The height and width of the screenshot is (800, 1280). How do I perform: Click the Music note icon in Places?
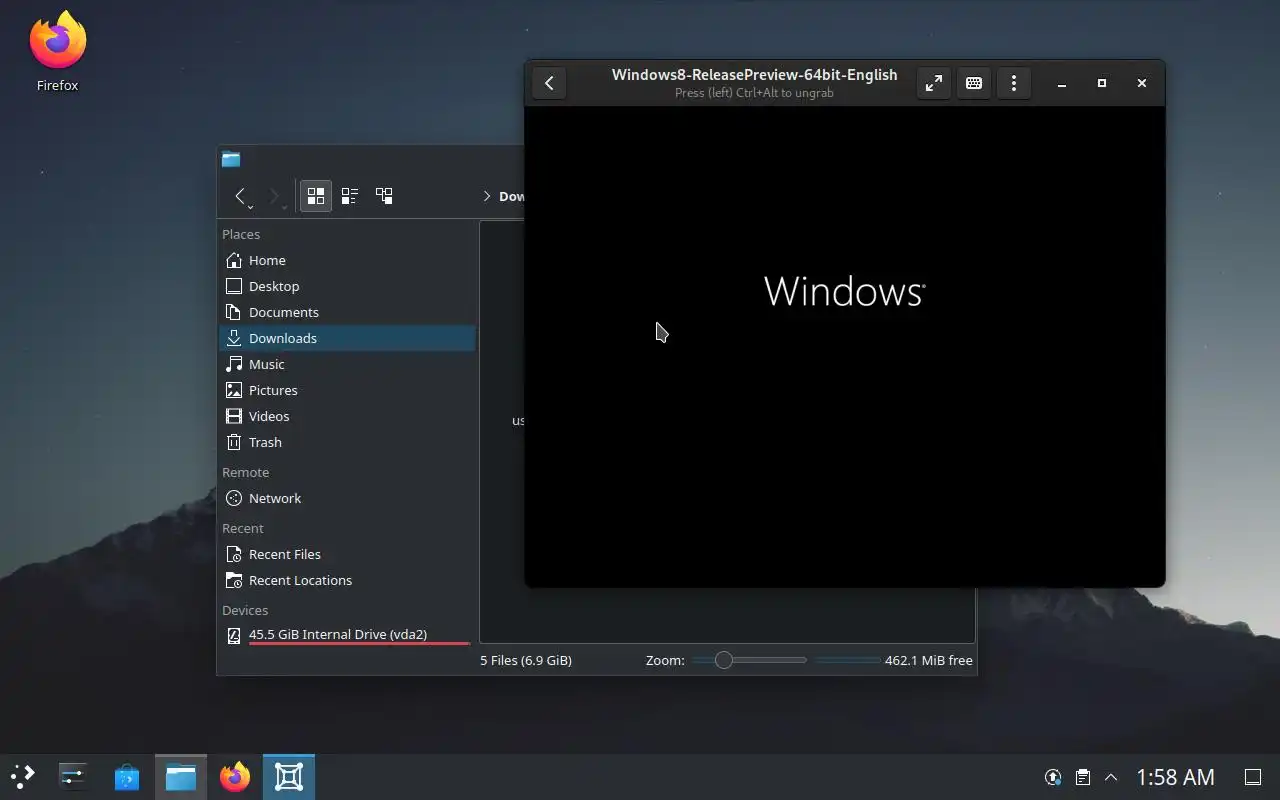234,364
